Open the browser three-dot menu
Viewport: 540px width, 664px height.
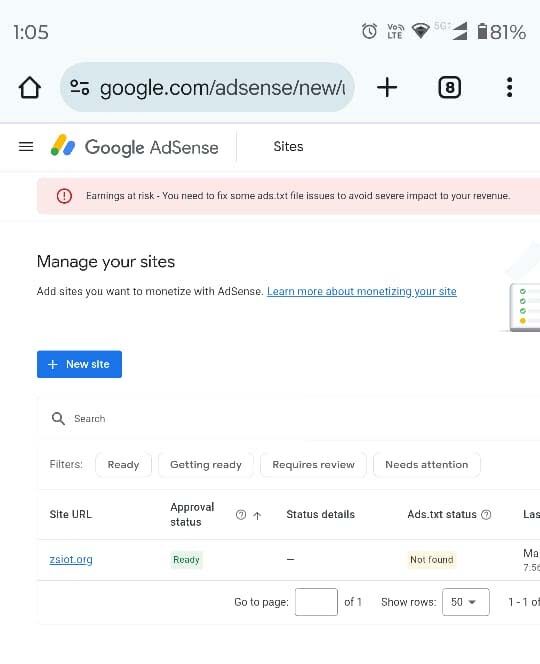pyautogui.click(x=510, y=87)
